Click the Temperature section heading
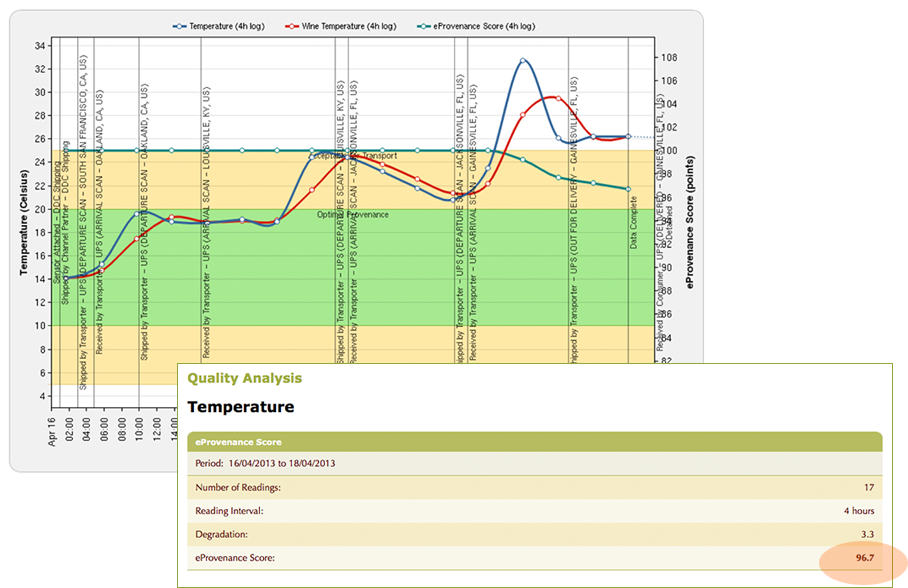908x588 pixels. coord(240,407)
